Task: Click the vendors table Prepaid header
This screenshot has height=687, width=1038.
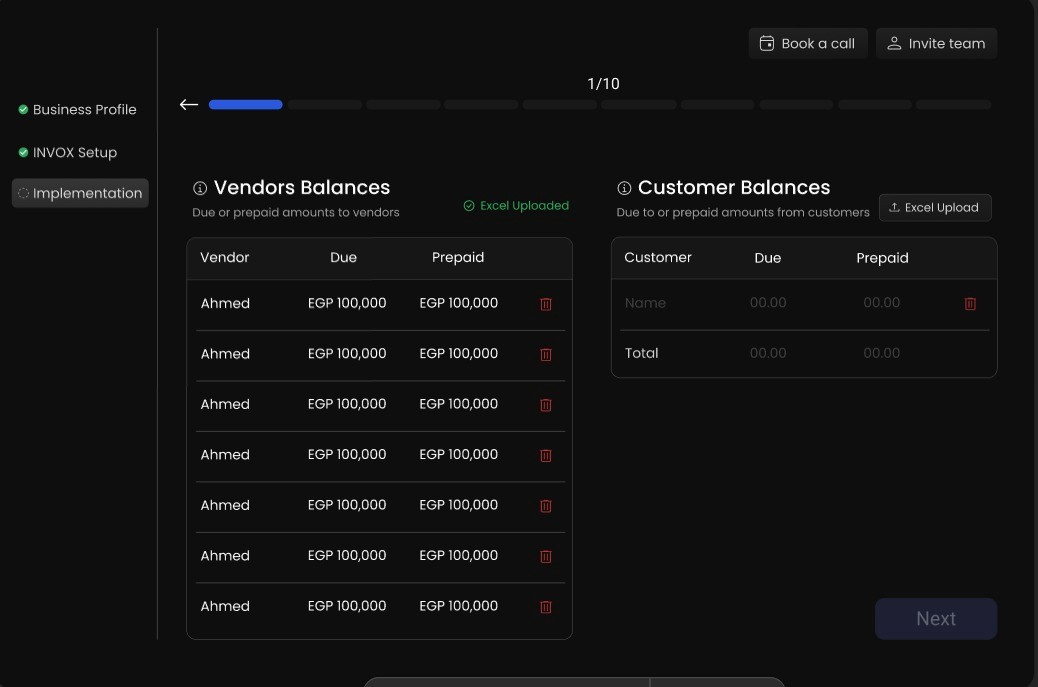Action: point(458,257)
